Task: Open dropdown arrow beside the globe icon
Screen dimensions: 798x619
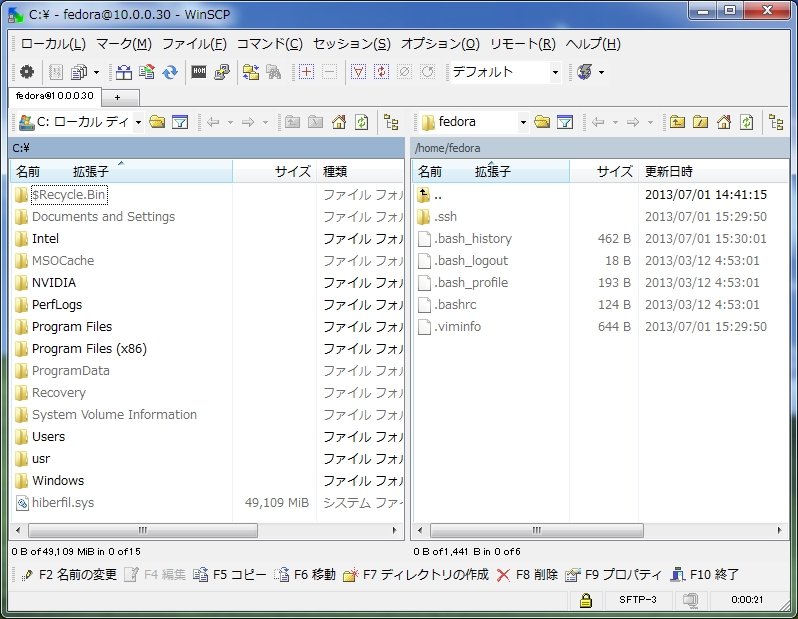Action: [601, 72]
